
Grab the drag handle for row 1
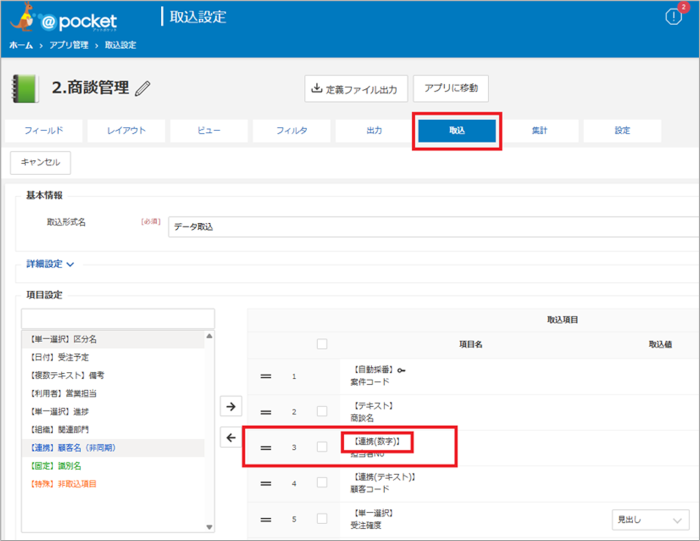(267, 376)
